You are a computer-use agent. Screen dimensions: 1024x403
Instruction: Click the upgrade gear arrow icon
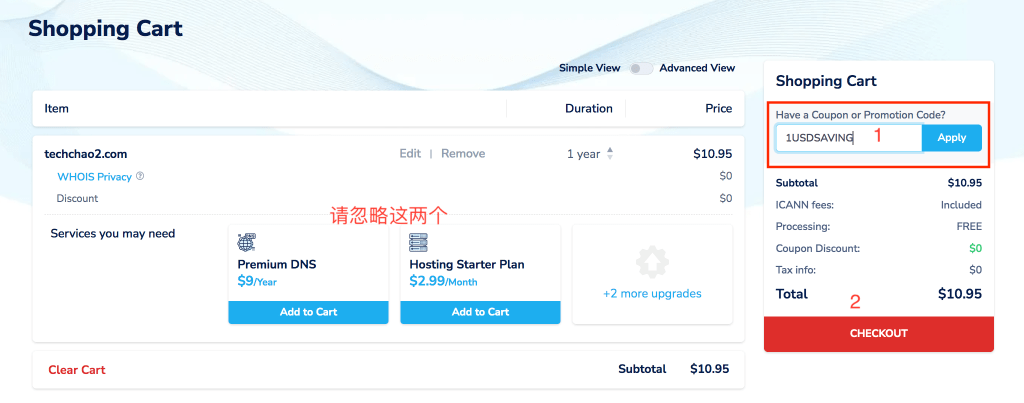(x=652, y=261)
